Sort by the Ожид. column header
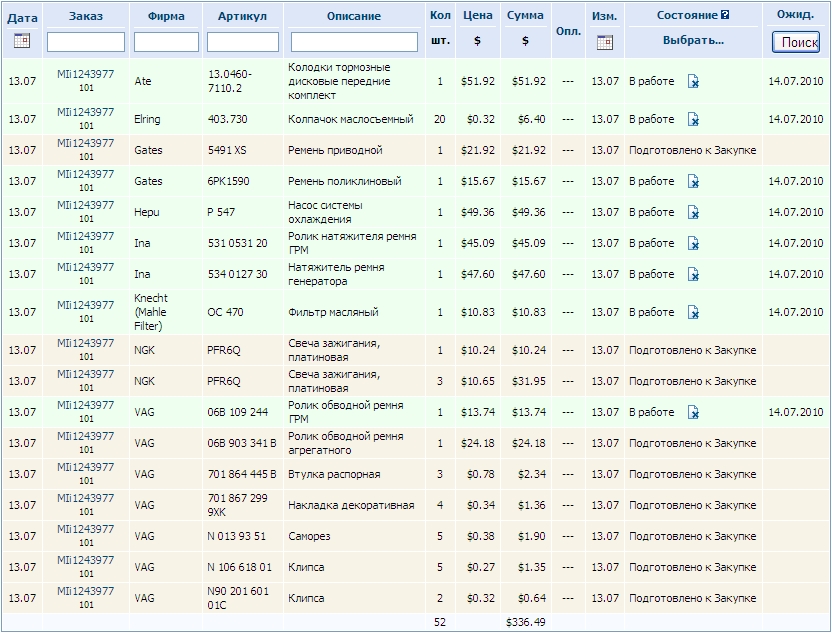The image size is (832, 633). (795, 15)
